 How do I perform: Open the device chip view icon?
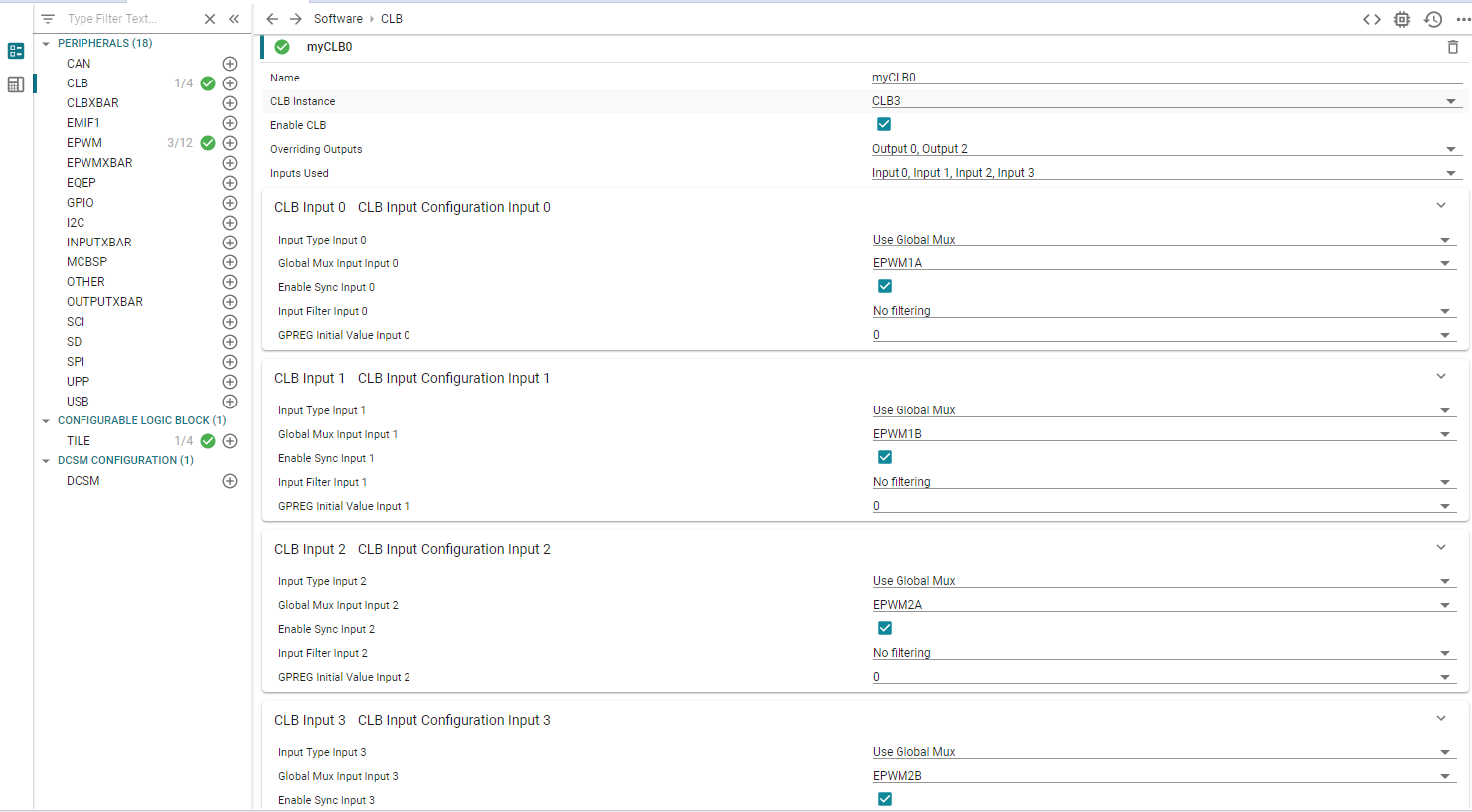tap(1402, 19)
